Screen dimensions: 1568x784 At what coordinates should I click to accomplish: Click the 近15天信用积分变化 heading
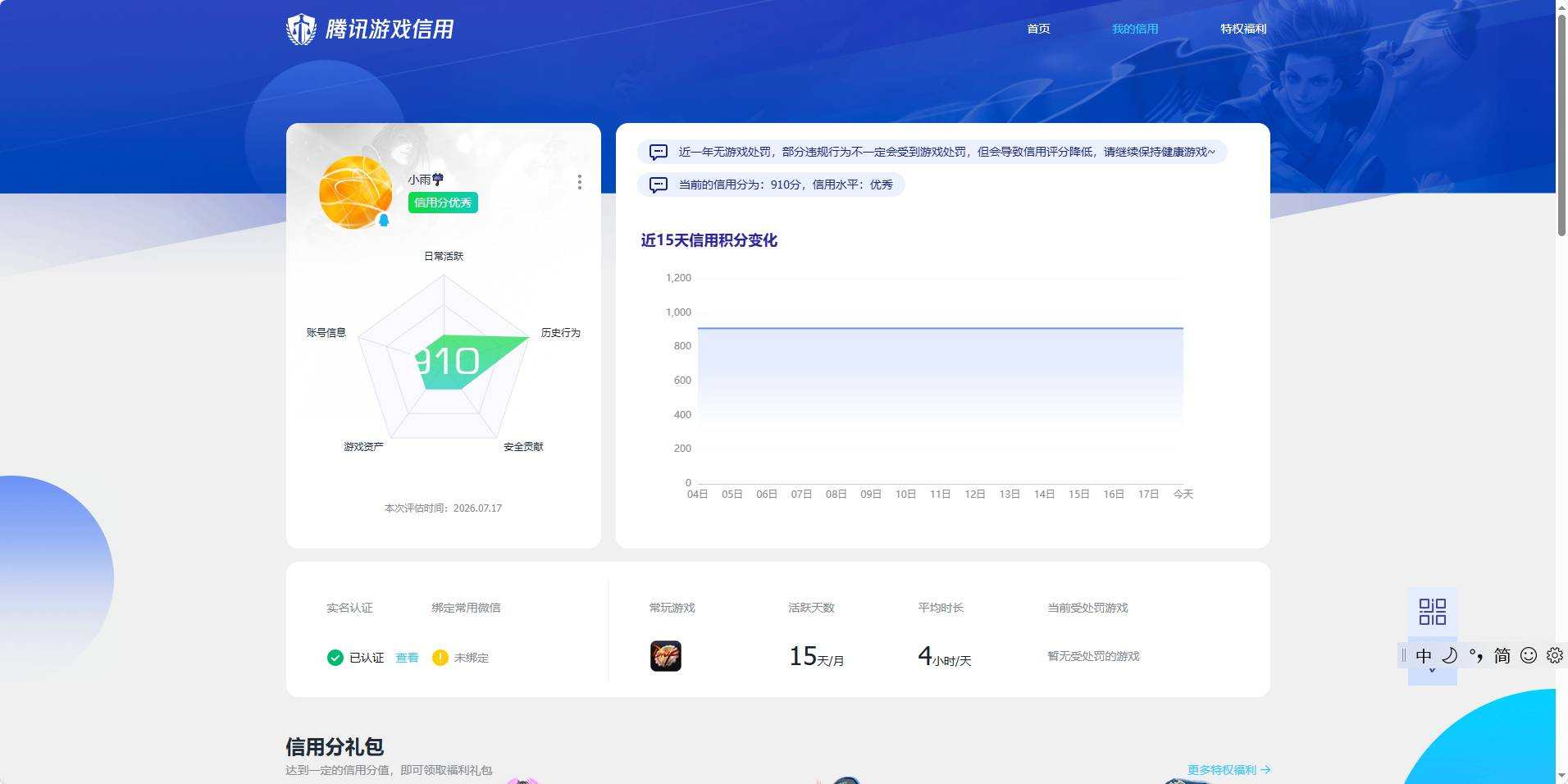(709, 240)
